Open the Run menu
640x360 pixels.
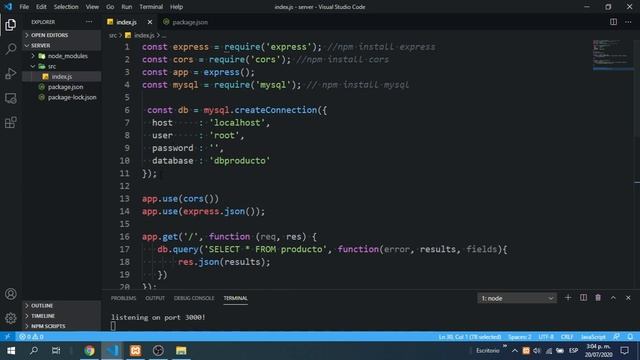point(127,7)
